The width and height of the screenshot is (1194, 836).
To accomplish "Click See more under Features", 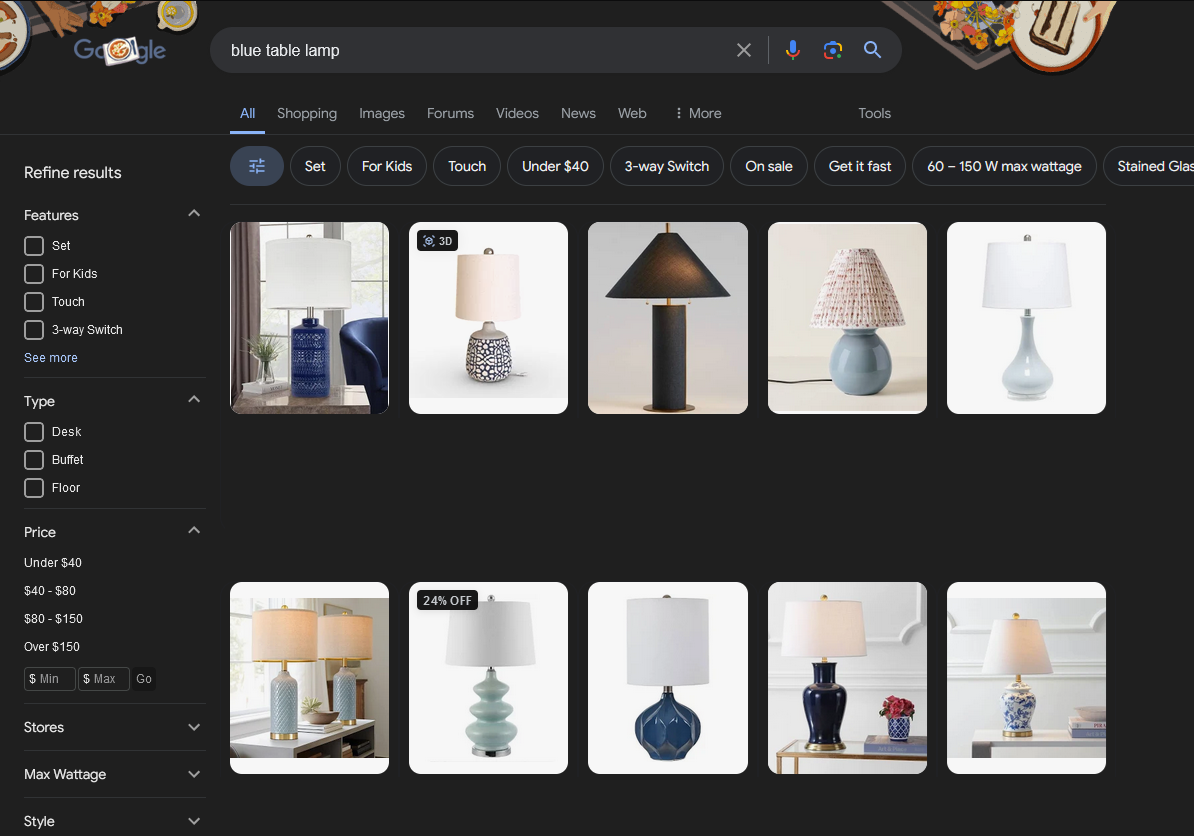I will click(51, 358).
